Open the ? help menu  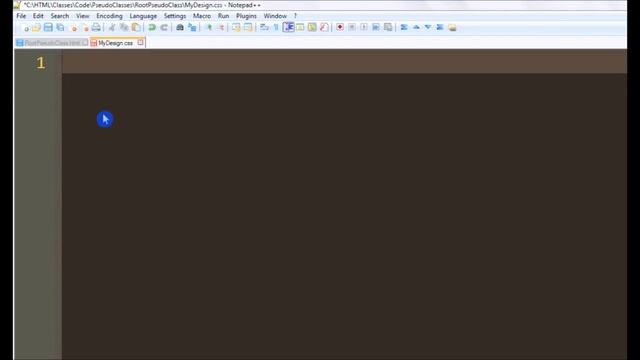pos(295,16)
